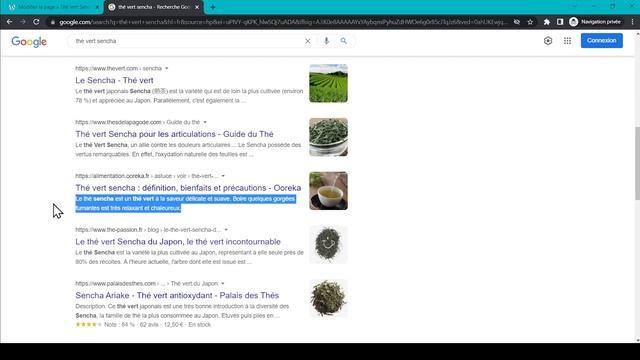The height and width of the screenshot is (360, 640).
Task: Expand options arrow beside thevert.com URL
Action: point(167,68)
